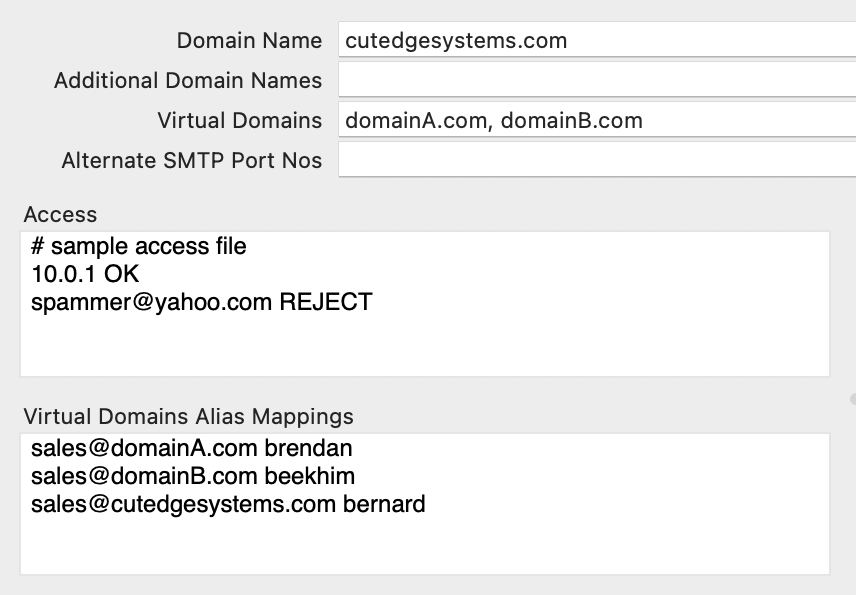This screenshot has width=856, height=595.
Task: Click blank area in Alias Mappings box
Action: pos(424,545)
